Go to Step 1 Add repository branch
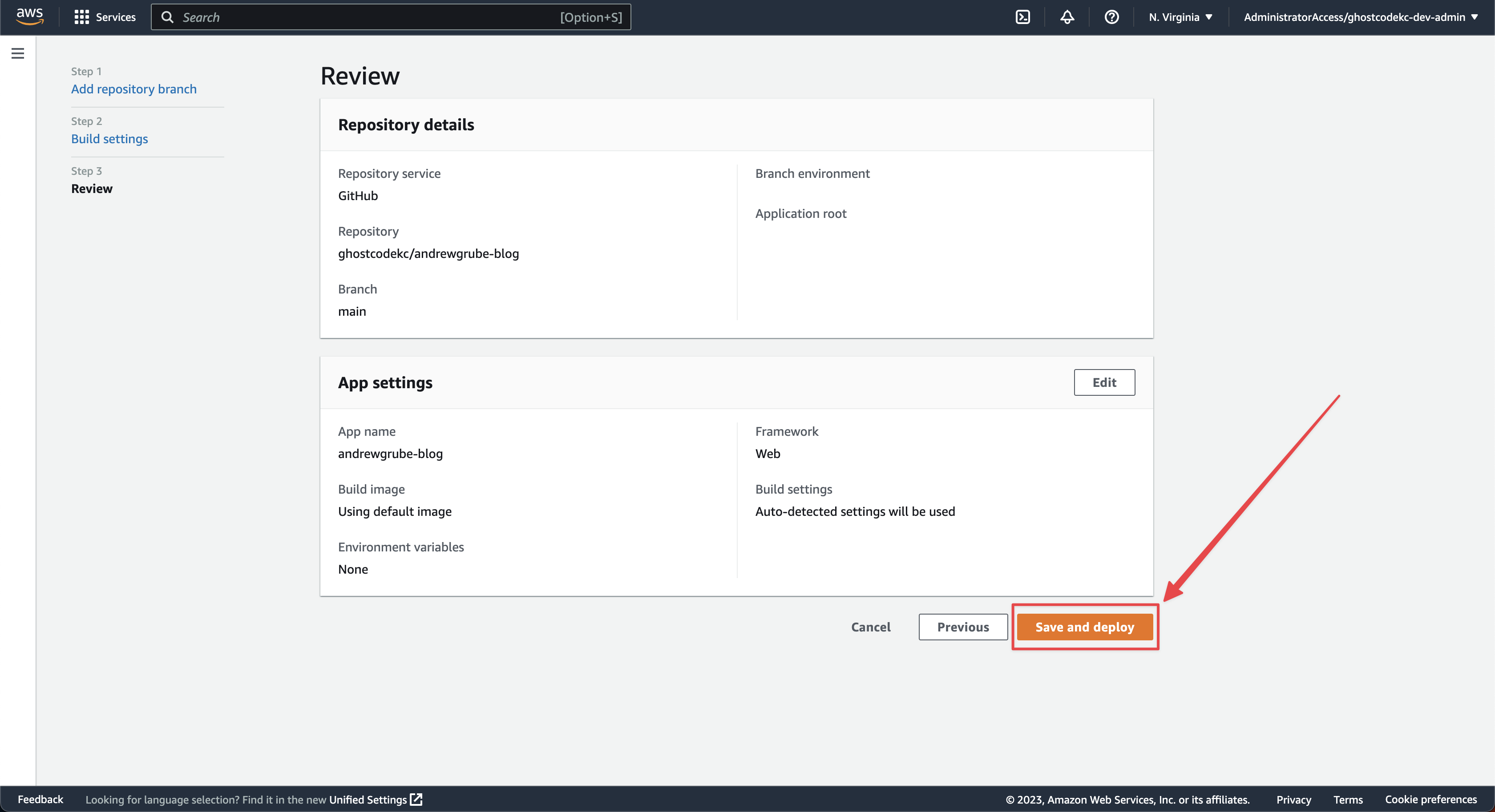This screenshot has height=812, width=1495. coord(133,89)
